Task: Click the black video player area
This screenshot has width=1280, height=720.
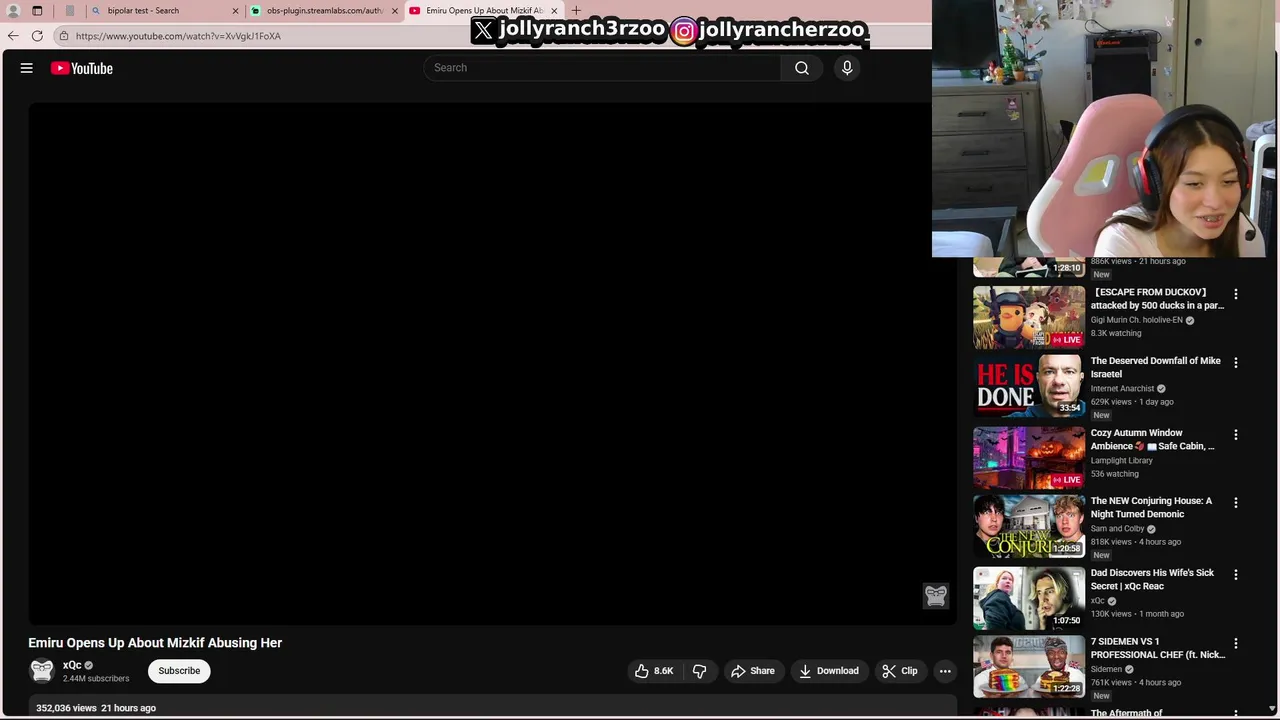Action: pos(492,363)
